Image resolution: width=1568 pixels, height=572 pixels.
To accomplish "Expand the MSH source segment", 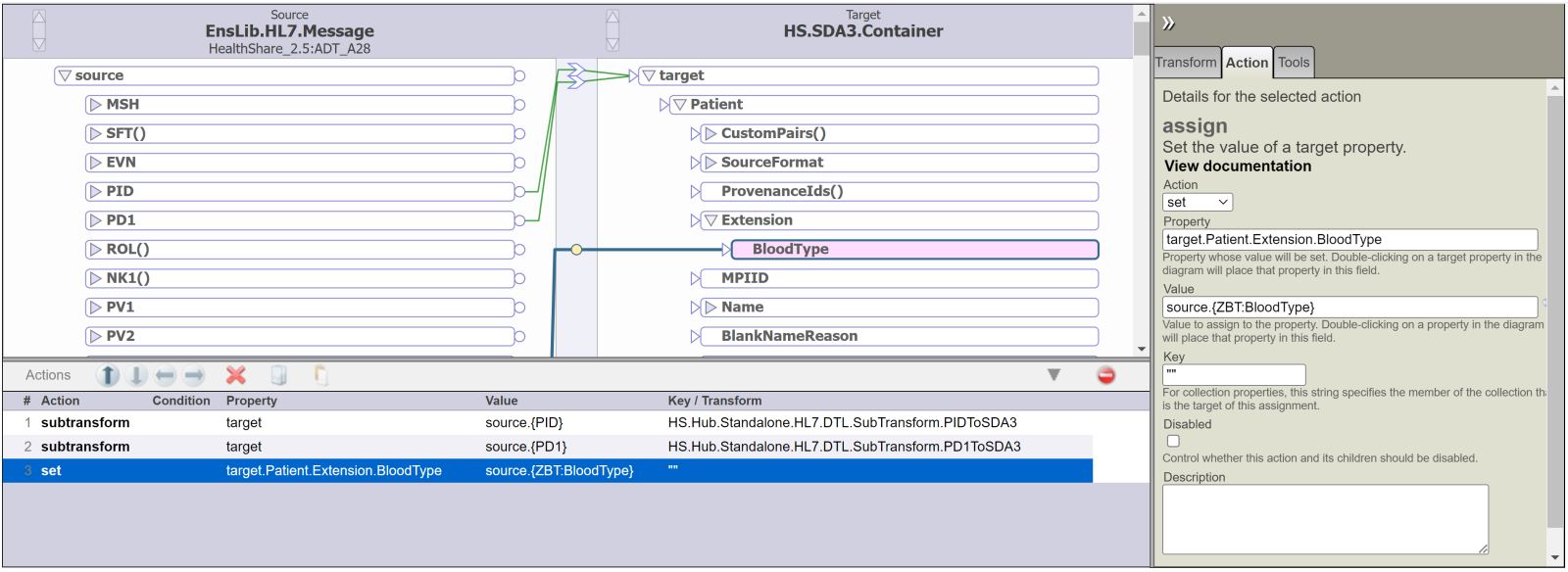I will click(95, 105).
